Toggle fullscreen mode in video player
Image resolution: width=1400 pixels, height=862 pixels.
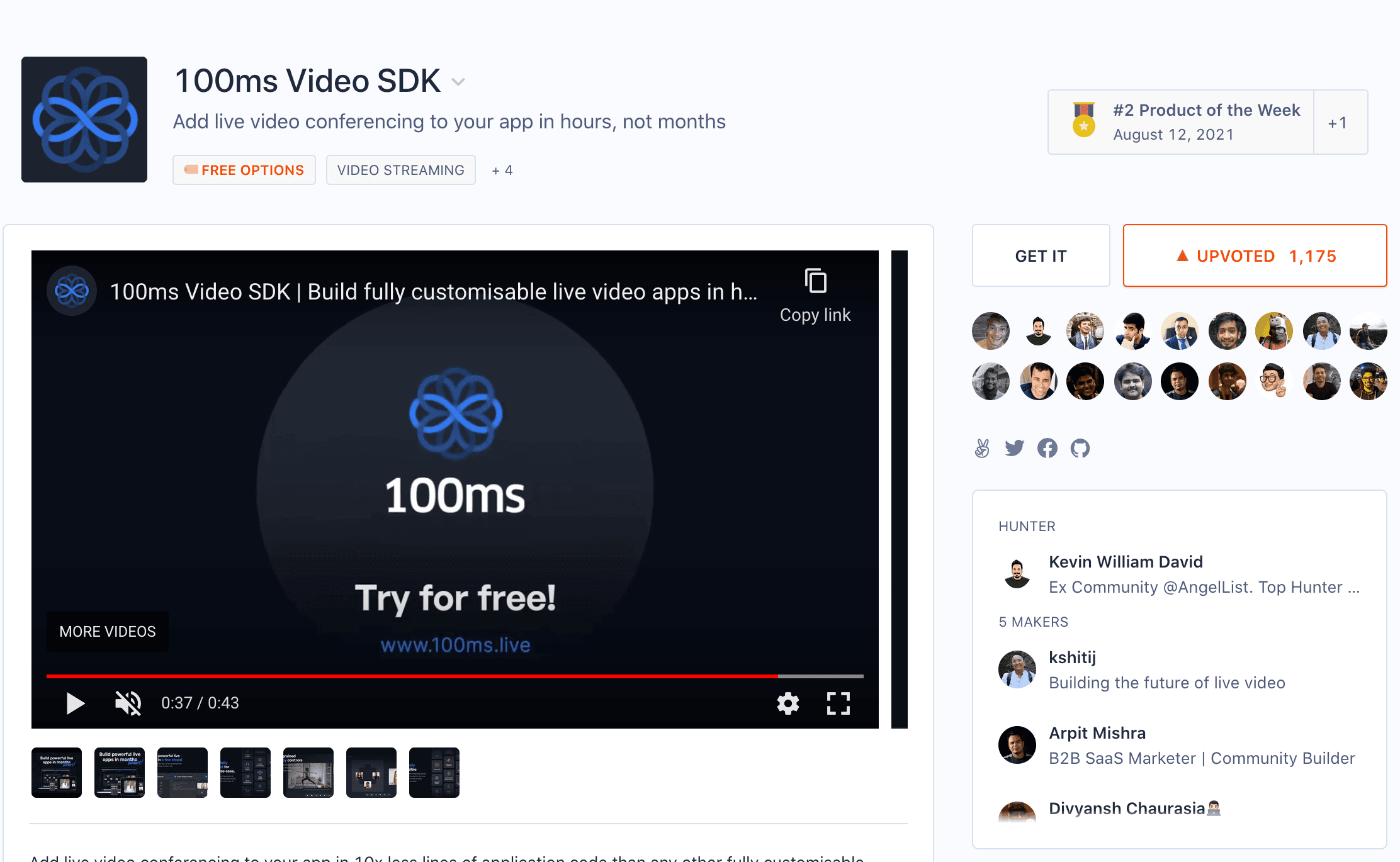[839, 702]
